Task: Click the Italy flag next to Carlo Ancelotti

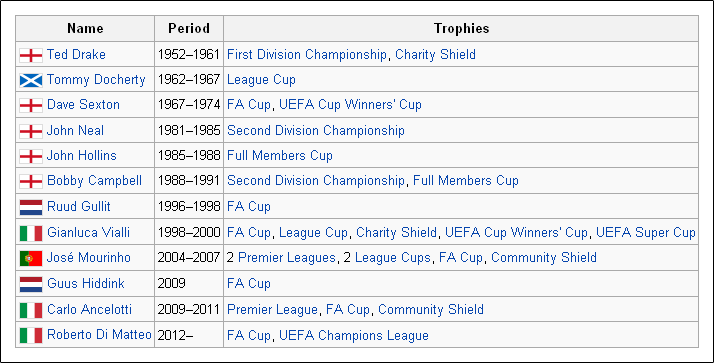Action: tap(31, 310)
